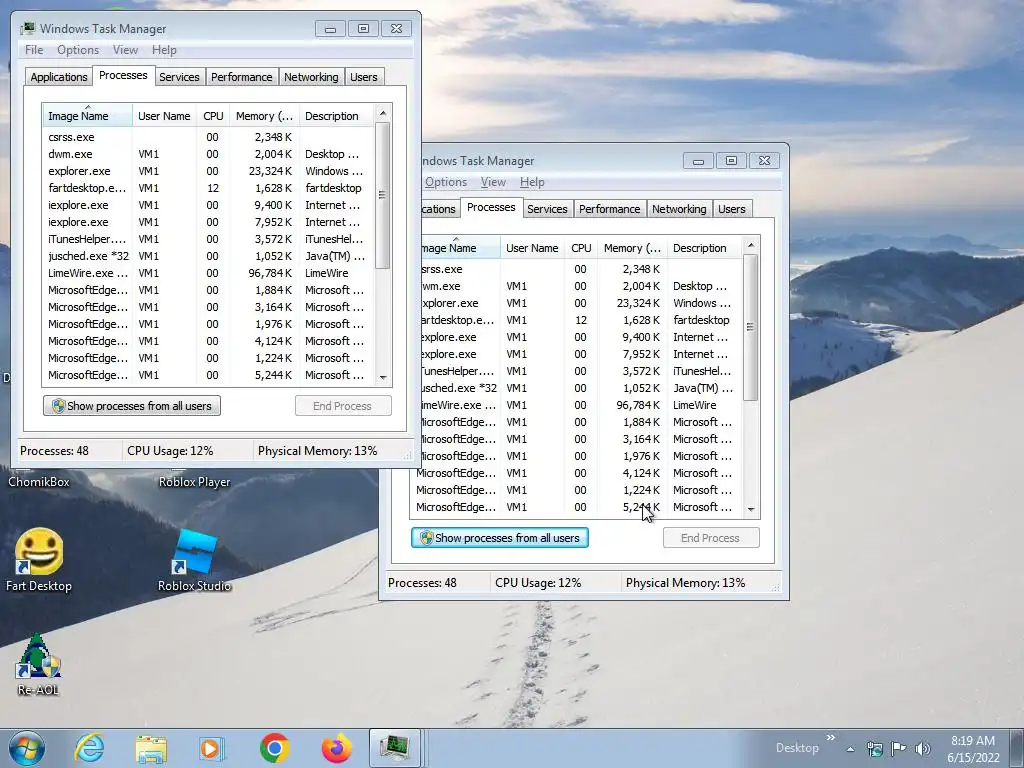Click End Process in front window
The width and height of the screenshot is (1024, 768).
pyautogui.click(x=711, y=537)
